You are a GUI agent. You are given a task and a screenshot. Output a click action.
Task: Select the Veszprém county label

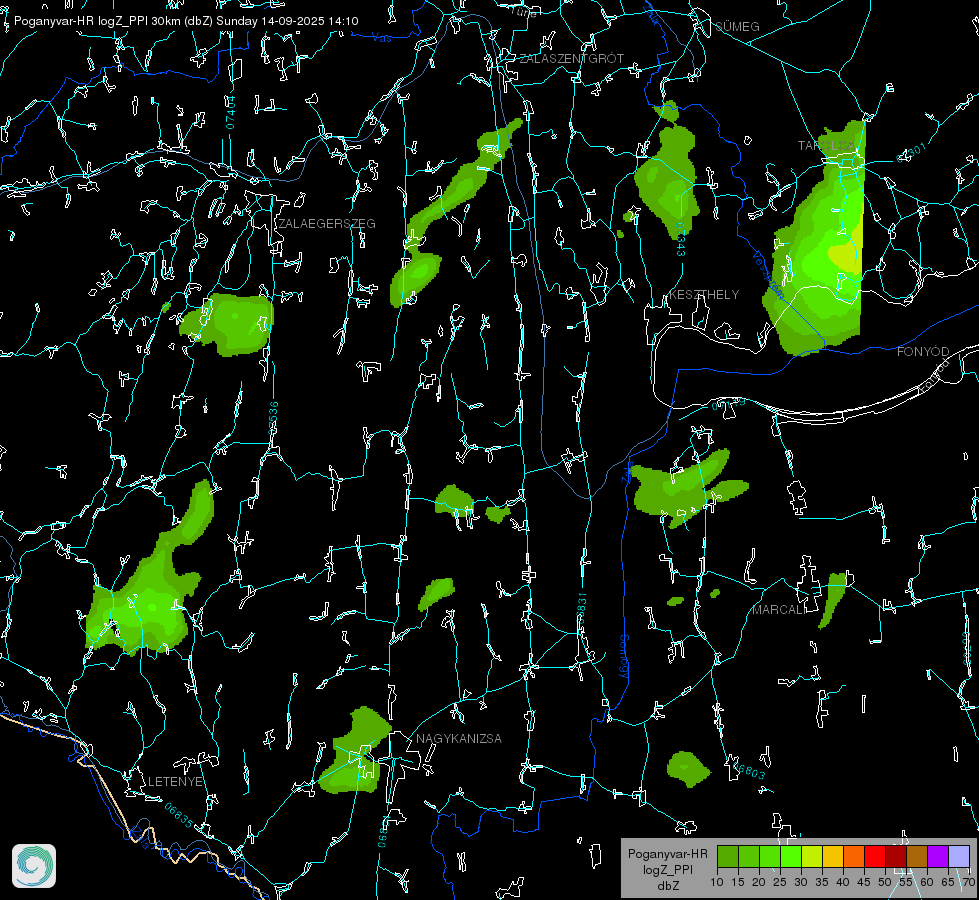[x=768, y=275]
